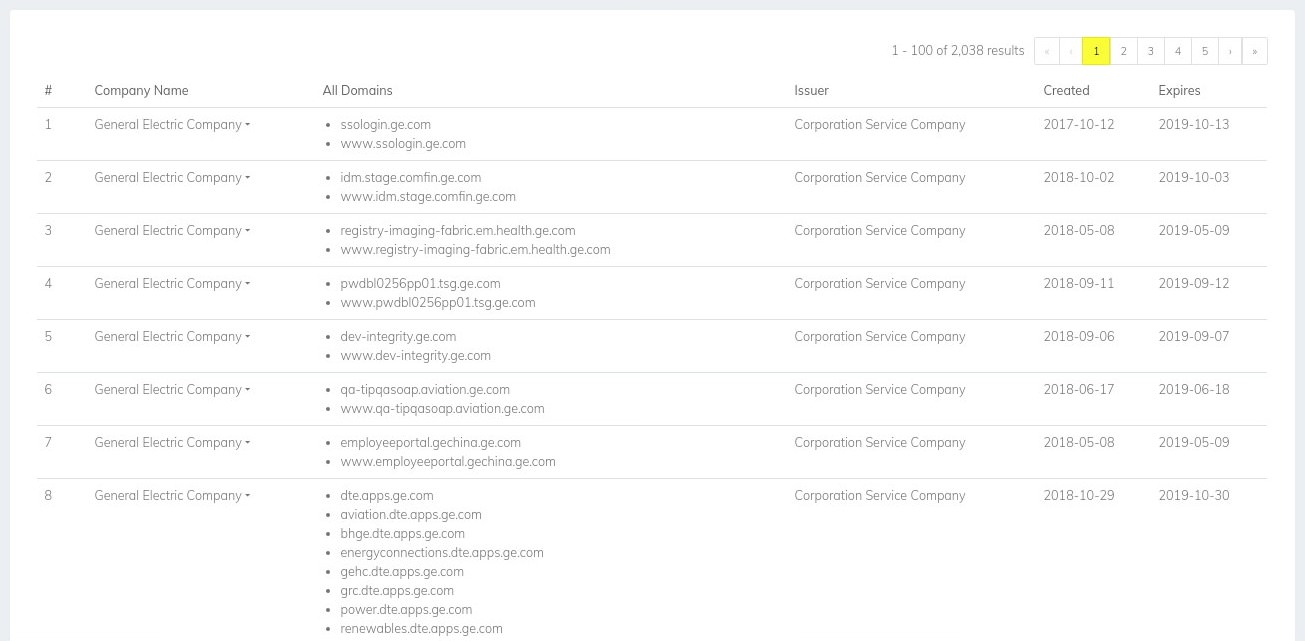This screenshot has height=641, width=1305.
Task: Select highlighted page 1 button
Action: [x=1096, y=51]
